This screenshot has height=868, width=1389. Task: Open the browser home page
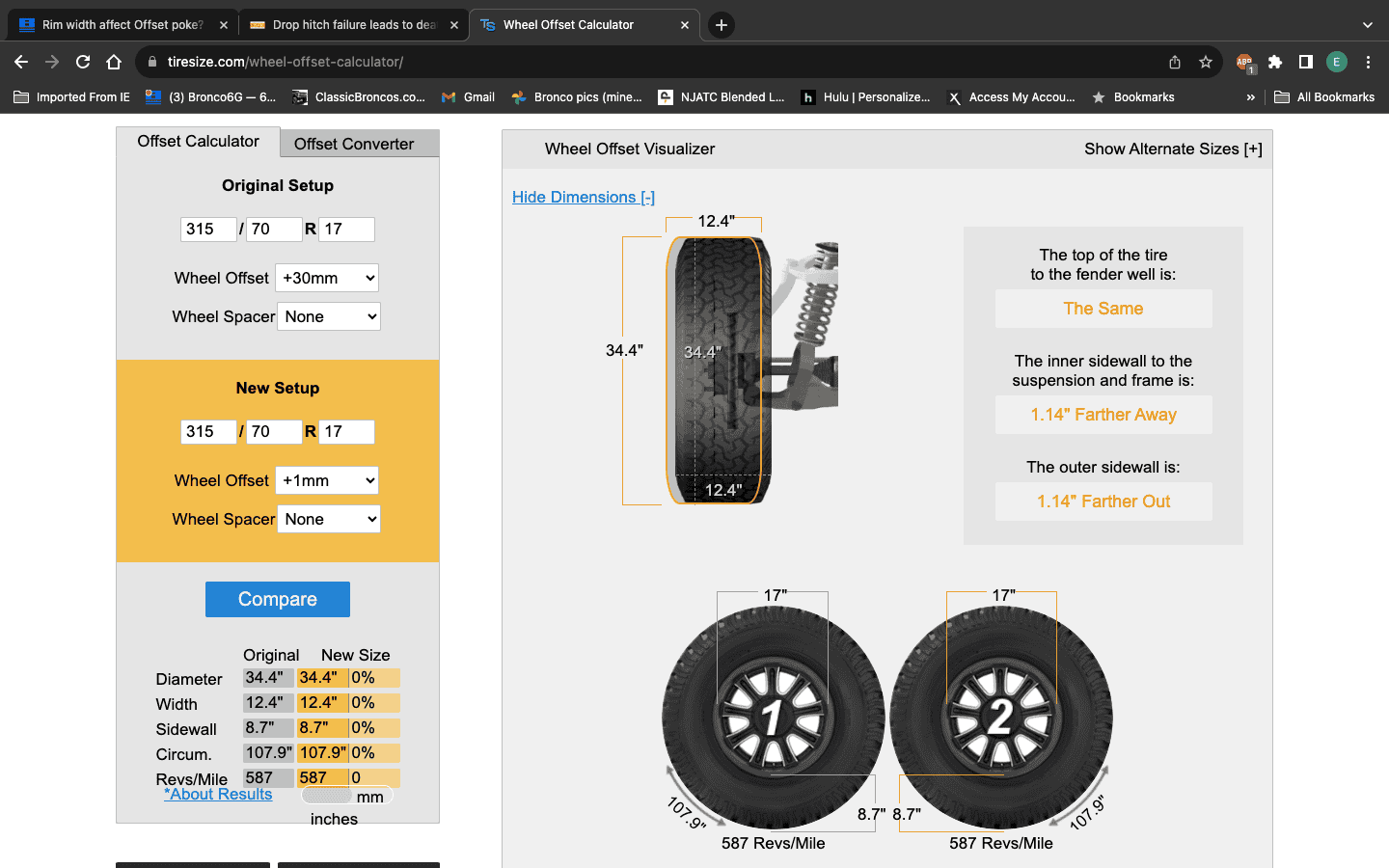click(114, 62)
